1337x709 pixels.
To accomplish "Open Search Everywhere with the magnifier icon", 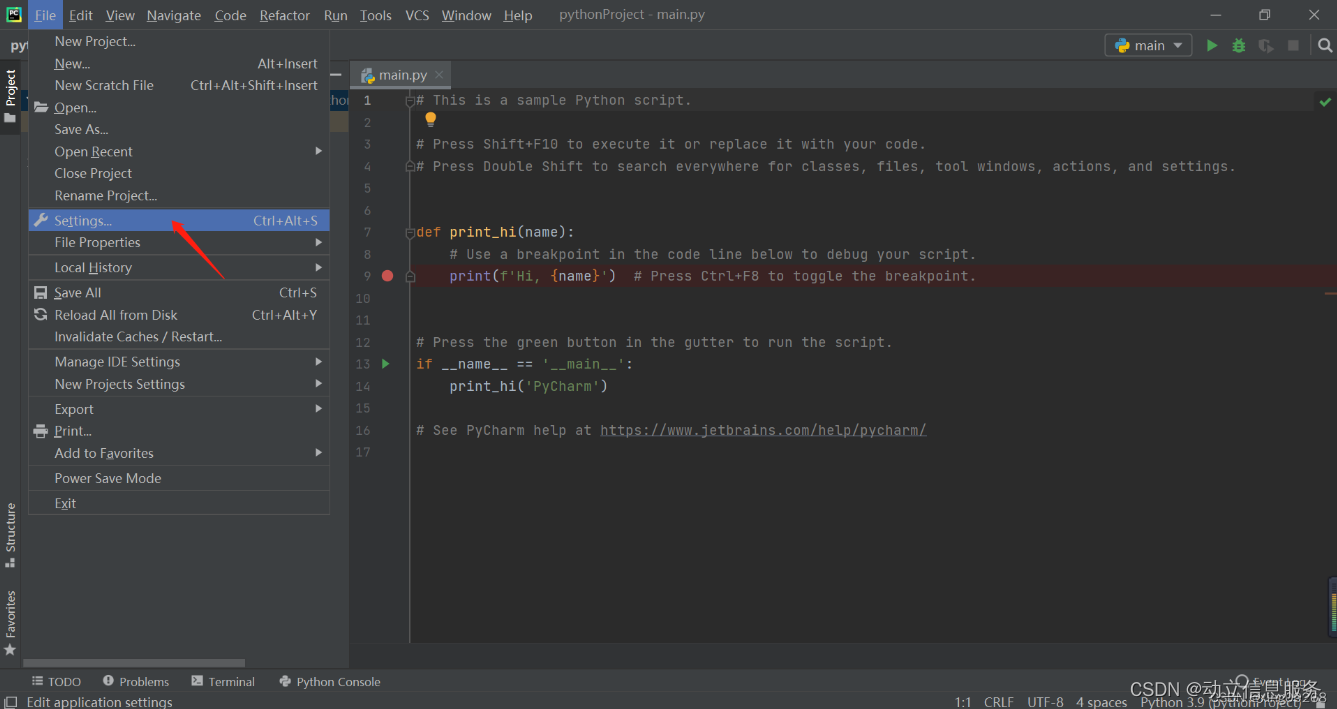I will click(1325, 45).
